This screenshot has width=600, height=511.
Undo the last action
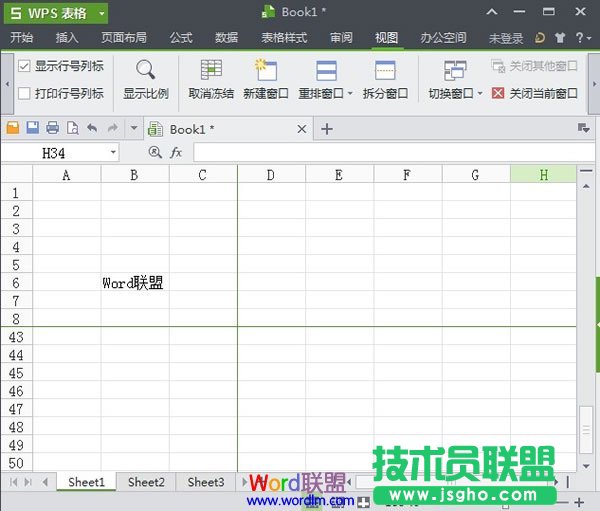tap(92, 128)
